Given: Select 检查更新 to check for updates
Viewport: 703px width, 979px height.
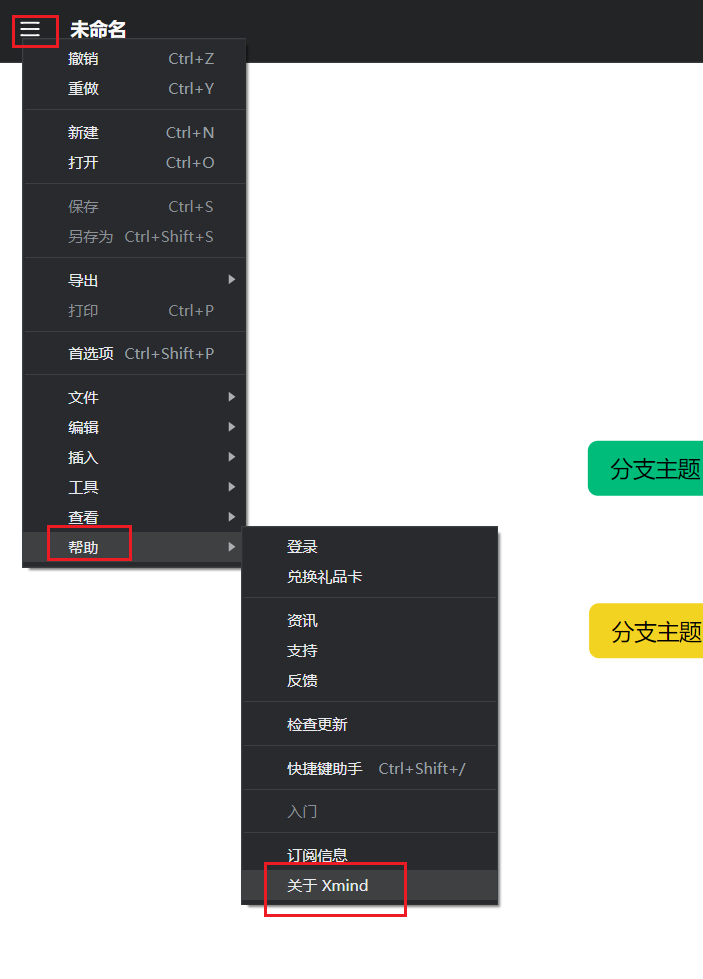Looking at the screenshot, I should pyautogui.click(x=370, y=724).
